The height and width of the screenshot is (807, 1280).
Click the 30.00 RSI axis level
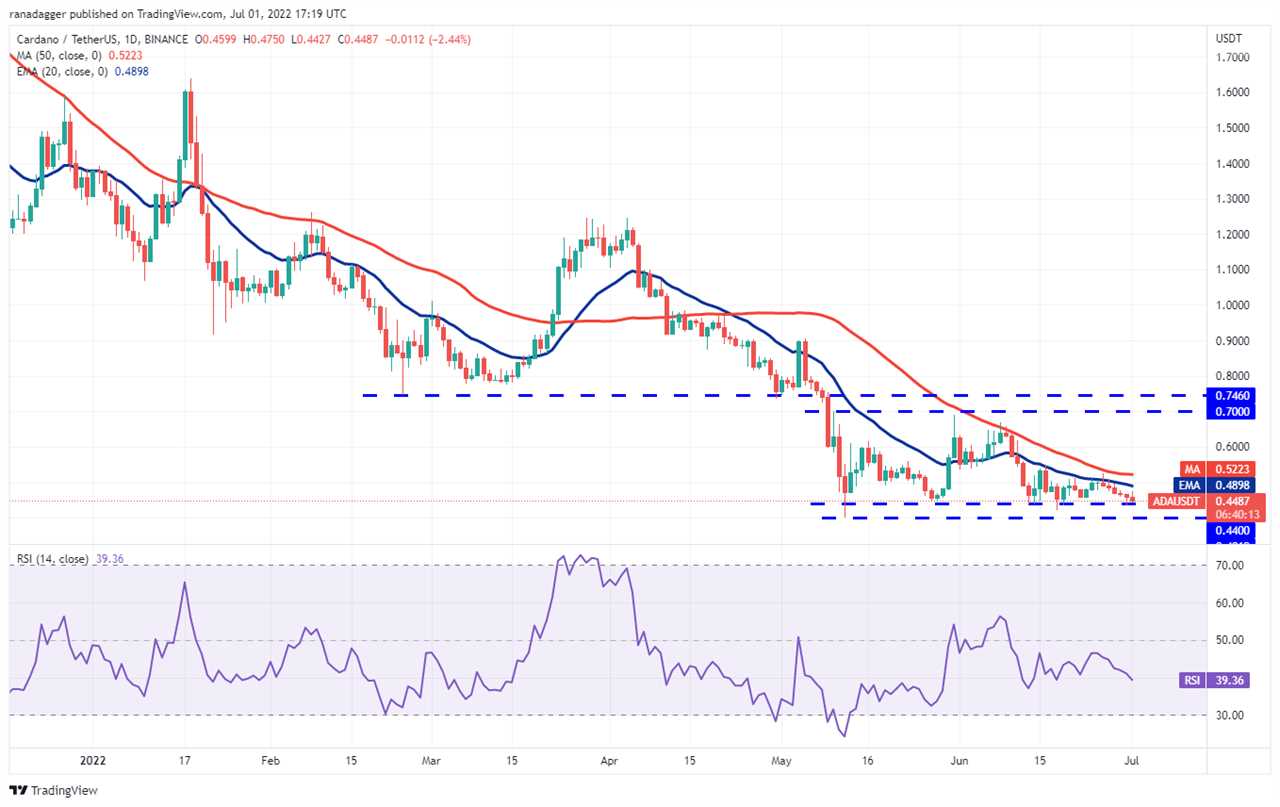(x=1232, y=716)
